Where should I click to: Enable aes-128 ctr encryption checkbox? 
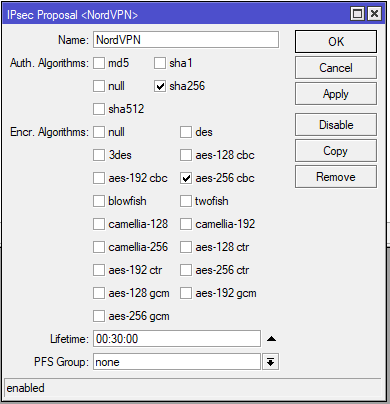coord(186,247)
